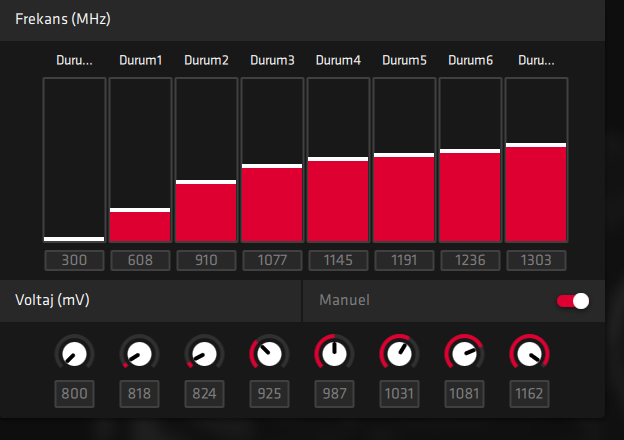Screen dimensions: 624x440
Task: Select the 824 mV voltage field
Action: coord(205,394)
